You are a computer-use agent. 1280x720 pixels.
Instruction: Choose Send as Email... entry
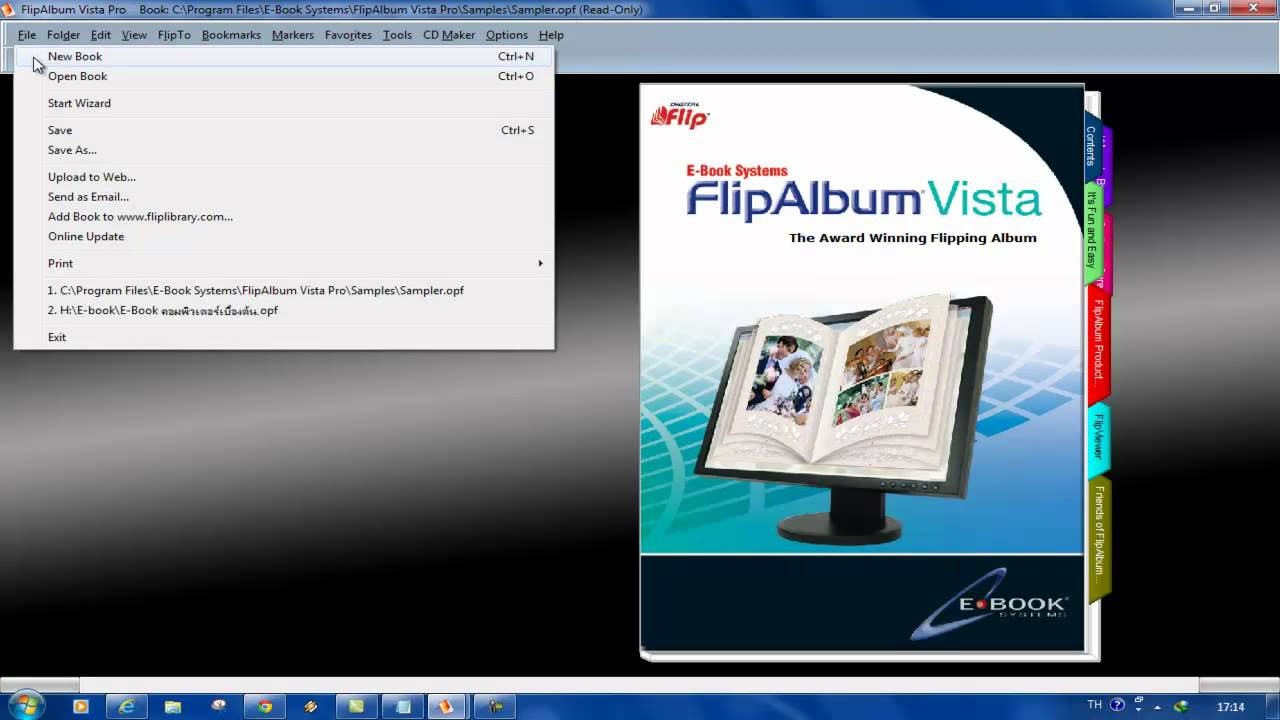(284, 198)
